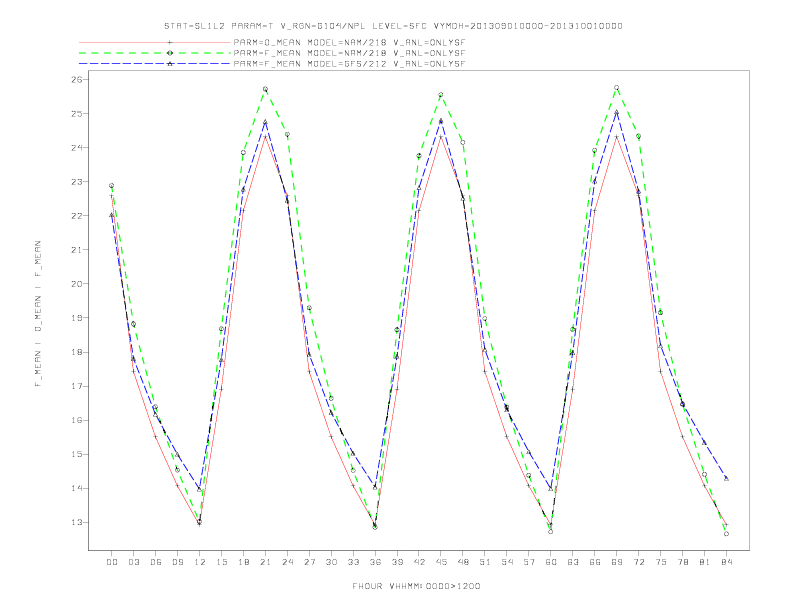The height and width of the screenshot is (612, 792).
Task: Click x-axis forecast hour label 18
Action: pos(243,562)
